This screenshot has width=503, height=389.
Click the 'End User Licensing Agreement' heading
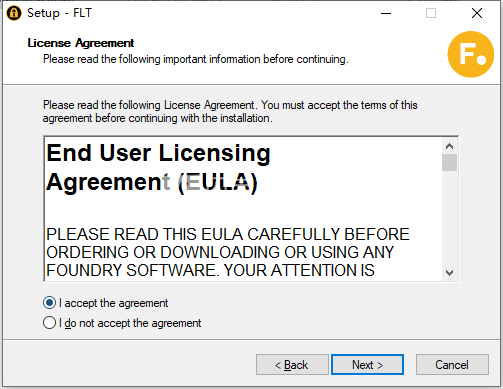[158, 167]
